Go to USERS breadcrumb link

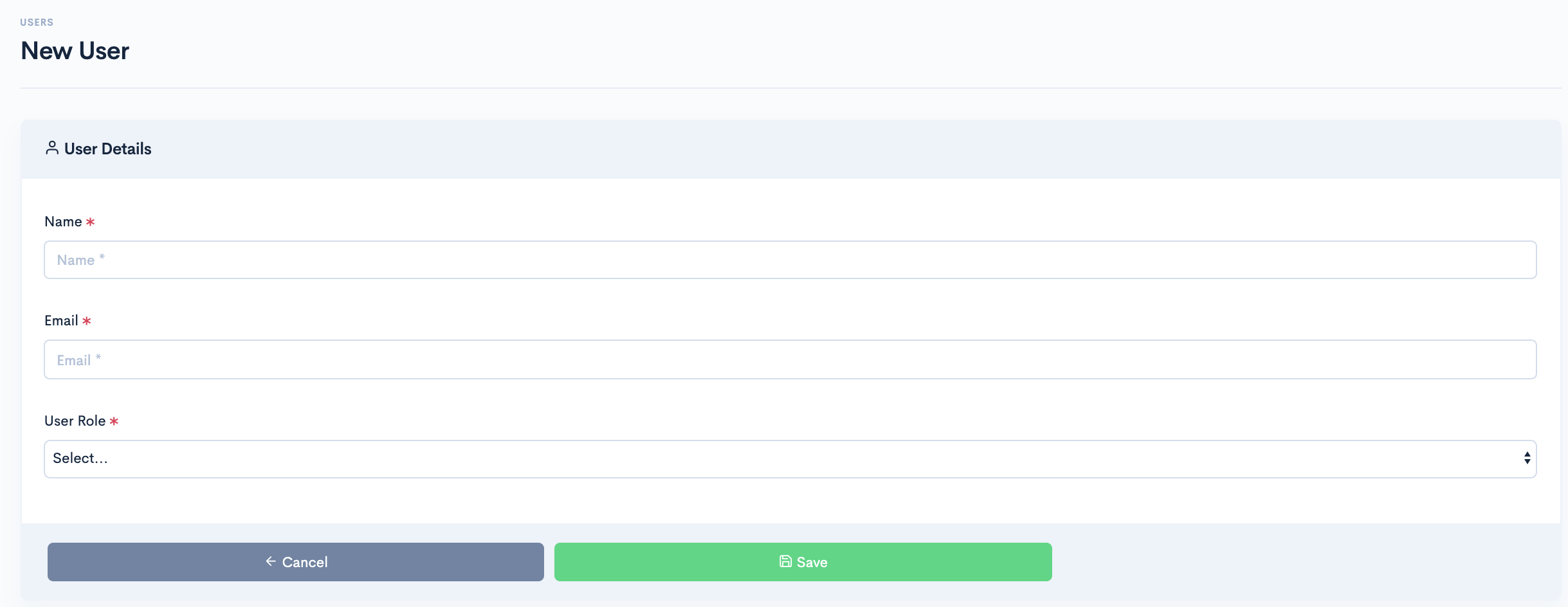(x=37, y=23)
